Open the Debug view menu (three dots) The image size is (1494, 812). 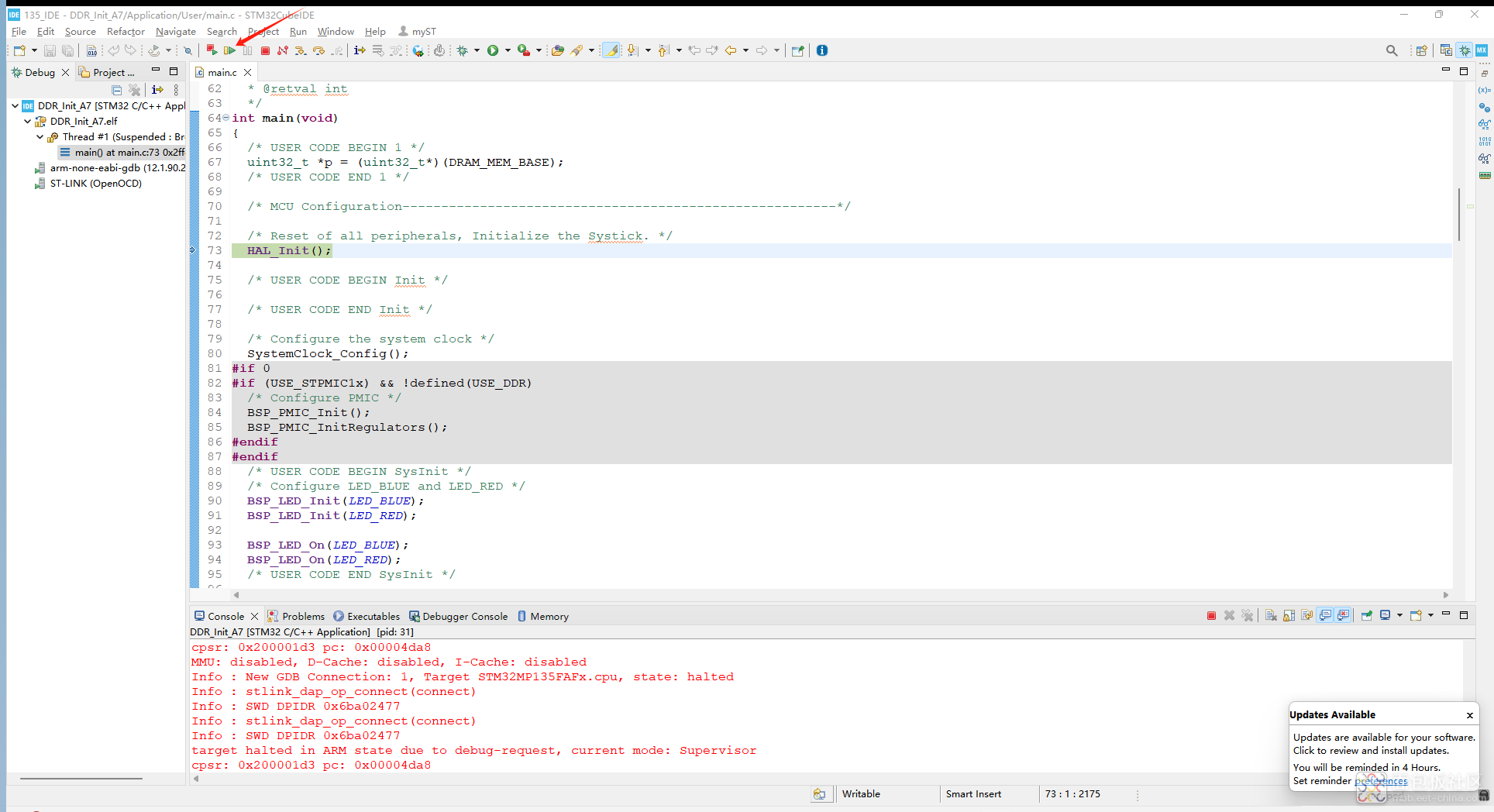(176, 90)
